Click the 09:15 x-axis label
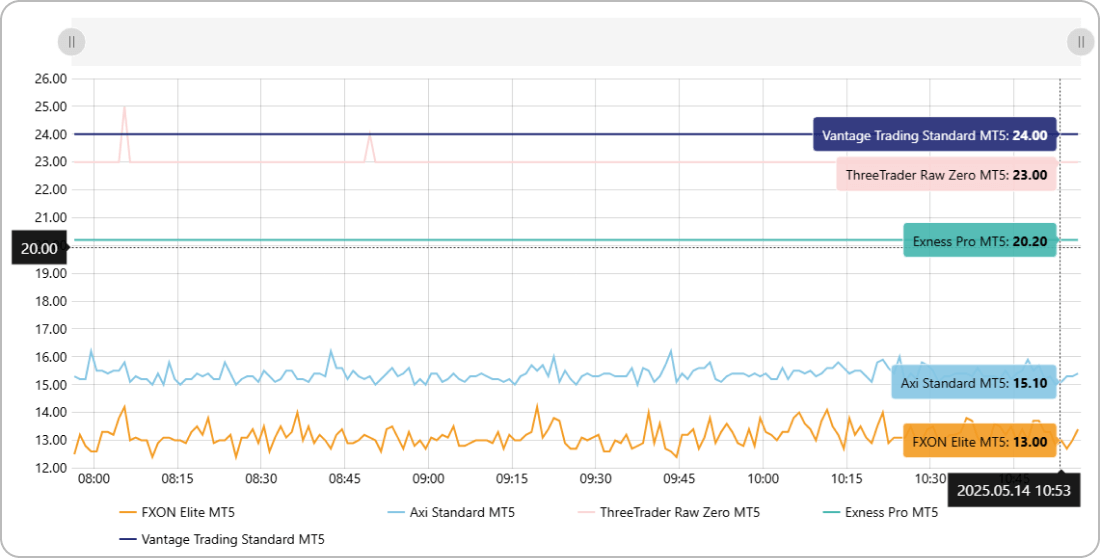Screen dimensions: 1100x558 [512, 479]
